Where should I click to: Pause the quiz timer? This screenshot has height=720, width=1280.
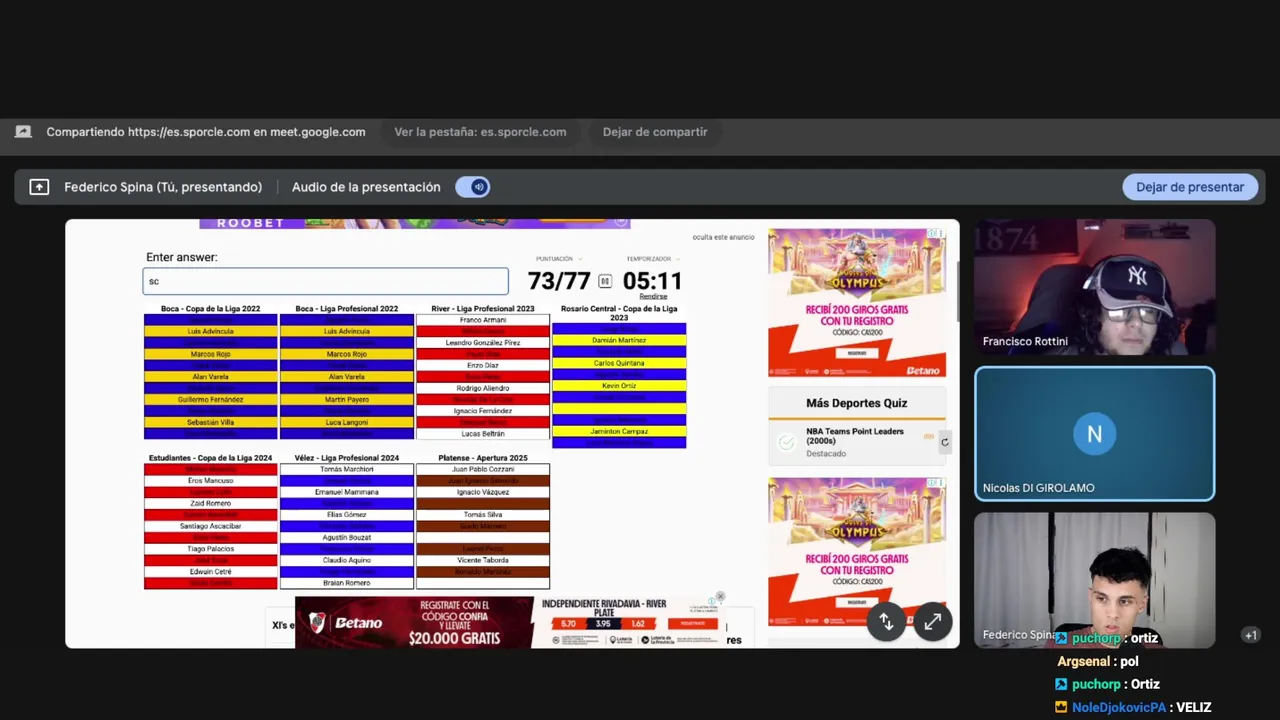point(605,282)
